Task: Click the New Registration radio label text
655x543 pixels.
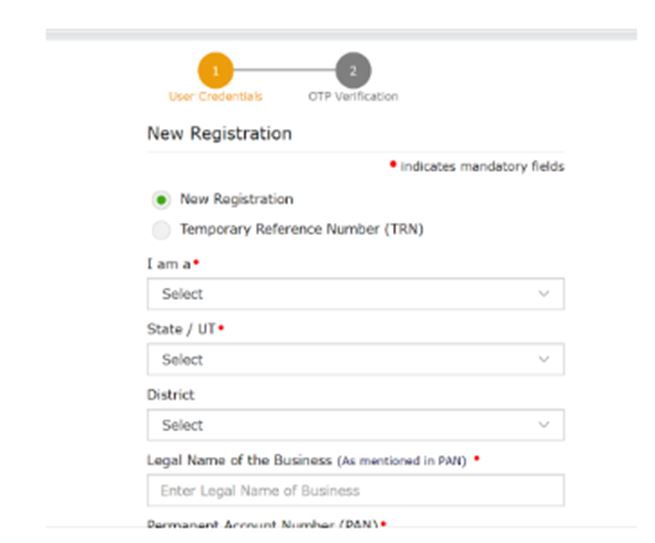Action: coord(236,199)
